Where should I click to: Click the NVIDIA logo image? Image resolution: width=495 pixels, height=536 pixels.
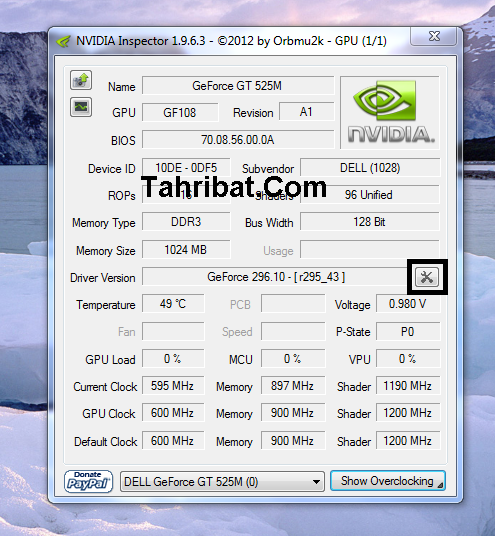click(390, 112)
